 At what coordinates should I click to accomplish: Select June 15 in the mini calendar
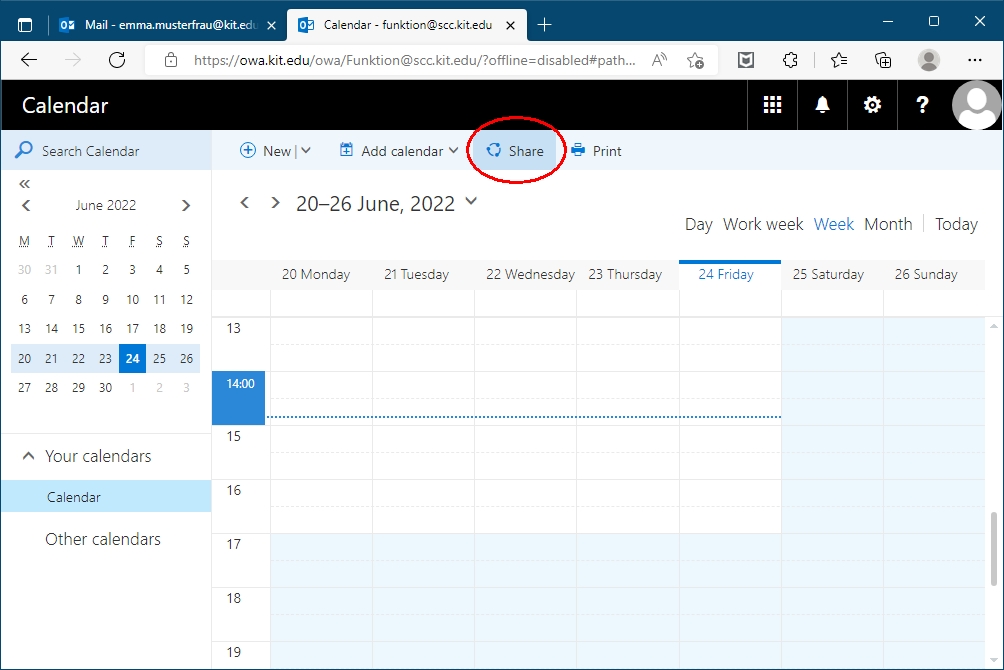tap(79, 328)
